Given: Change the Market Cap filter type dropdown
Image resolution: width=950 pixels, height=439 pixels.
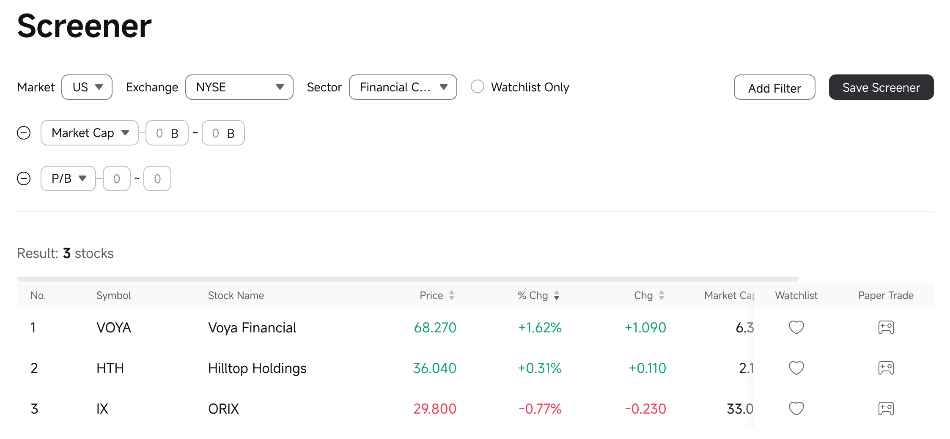Looking at the screenshot, I should click(90, 133).
